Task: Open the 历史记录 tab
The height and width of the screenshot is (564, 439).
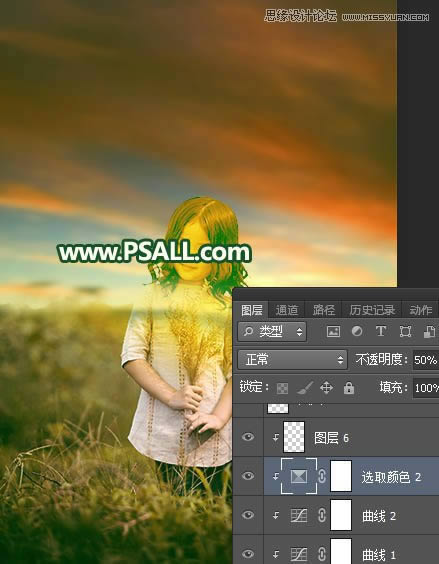Action: [372, 310]
